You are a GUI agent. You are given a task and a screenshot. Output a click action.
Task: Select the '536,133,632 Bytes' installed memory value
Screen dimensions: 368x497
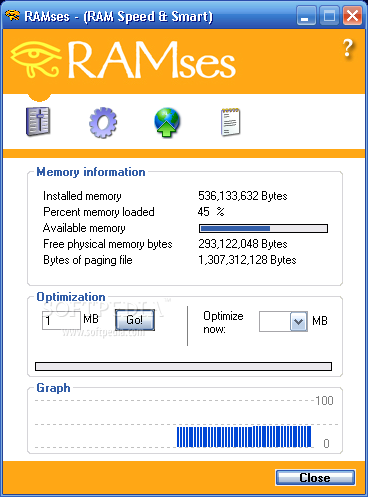243,196
